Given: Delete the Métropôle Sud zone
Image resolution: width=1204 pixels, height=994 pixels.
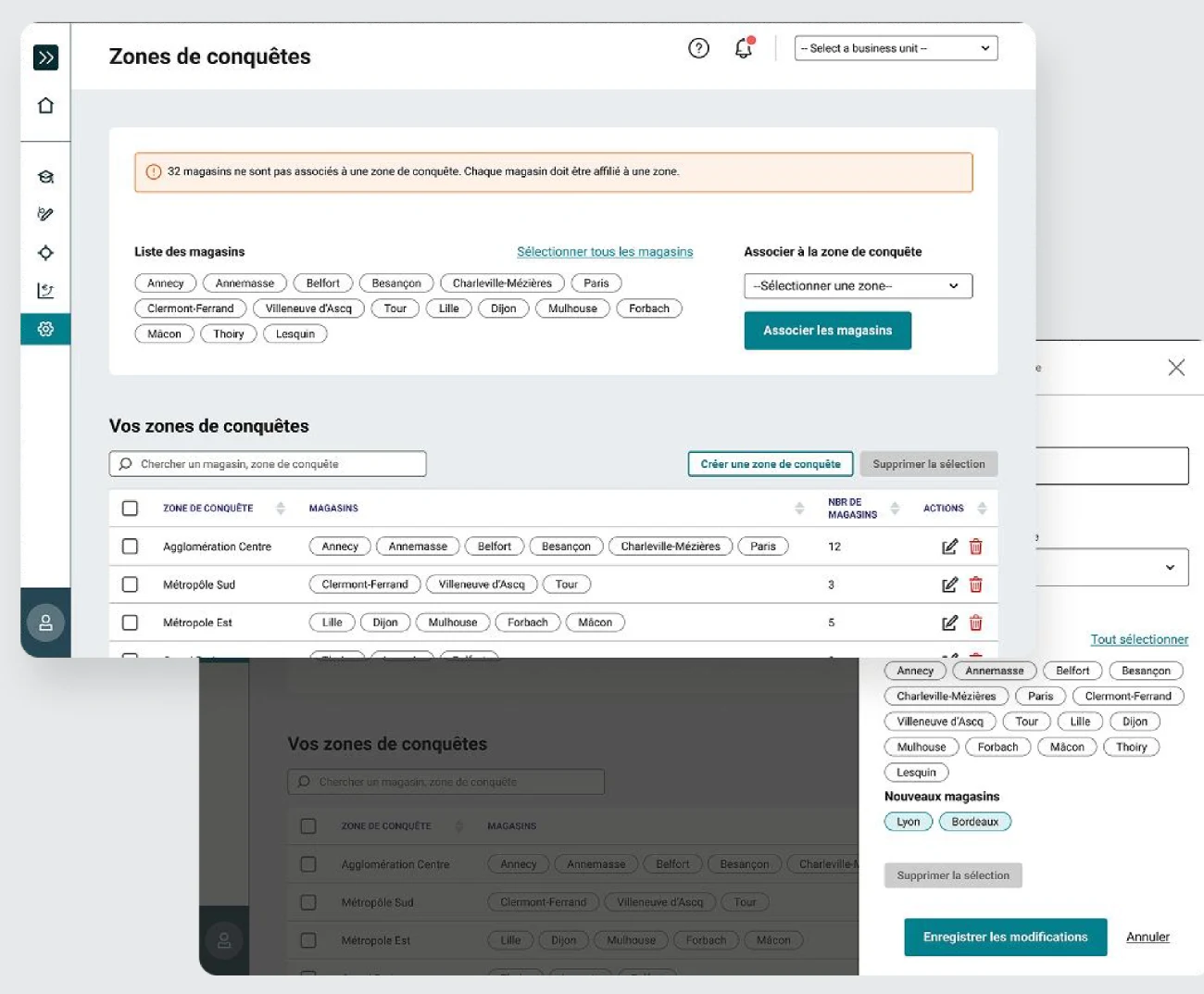Looking at the screenshot, I should click(x=975, y=585).
